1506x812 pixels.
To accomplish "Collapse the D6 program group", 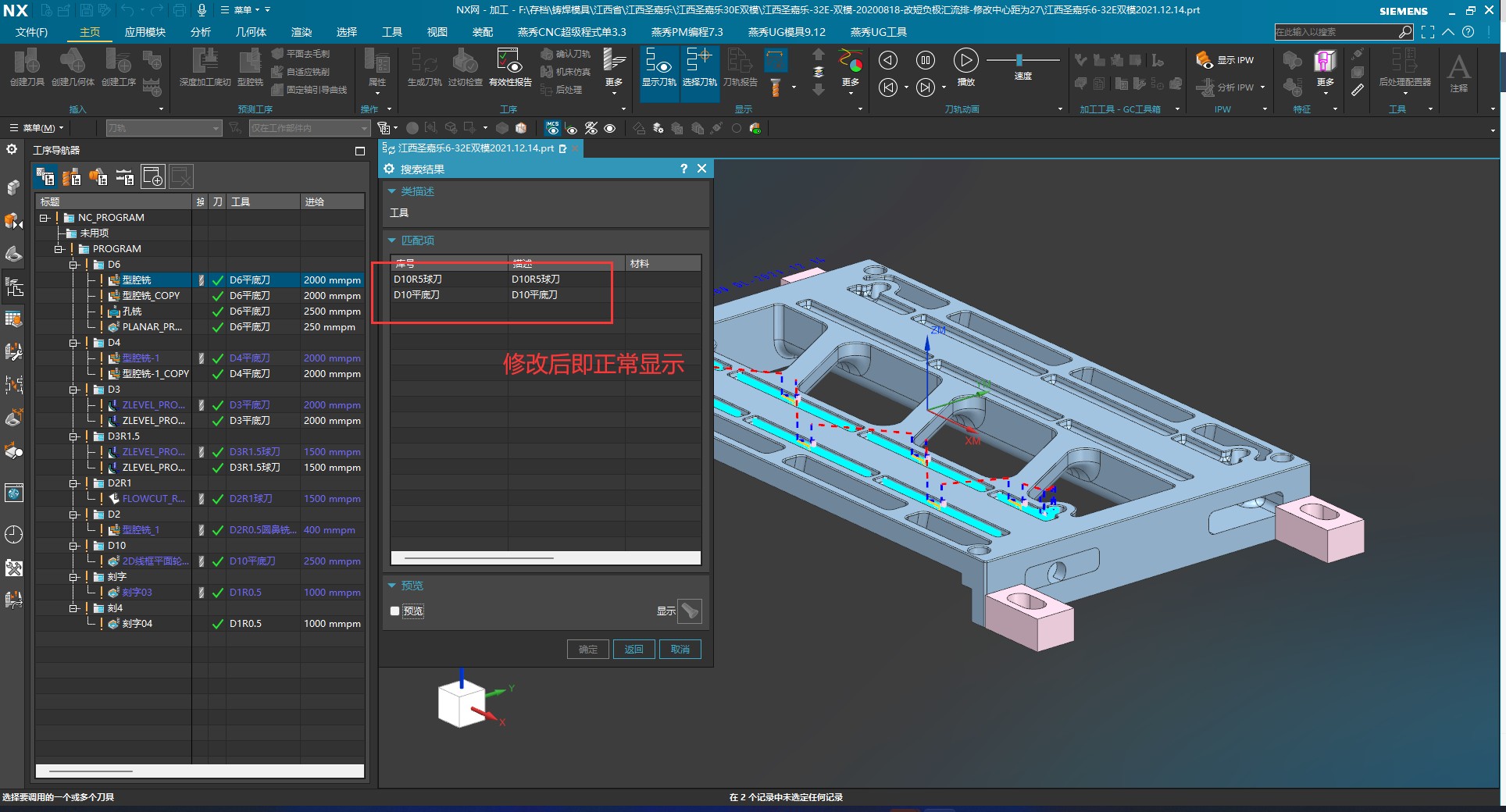I will pyautogui.click(x=73, y=265).
